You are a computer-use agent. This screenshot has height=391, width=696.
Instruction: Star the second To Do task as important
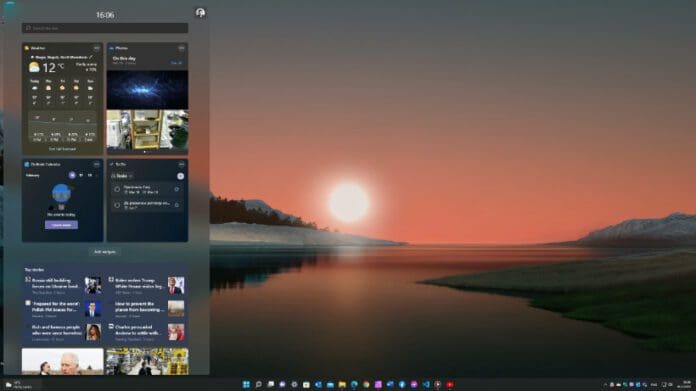[x=177, y=205]
